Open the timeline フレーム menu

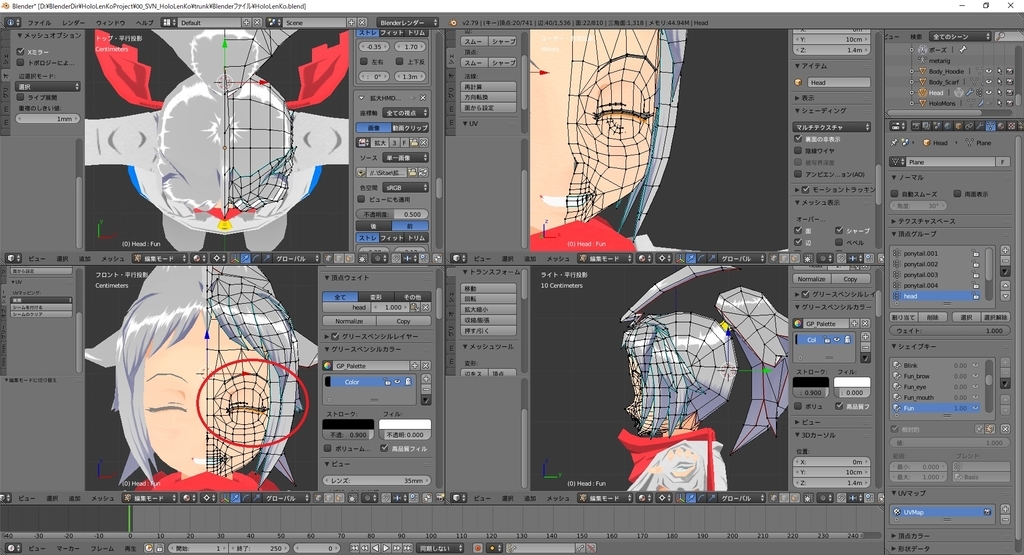click(102, 548)
